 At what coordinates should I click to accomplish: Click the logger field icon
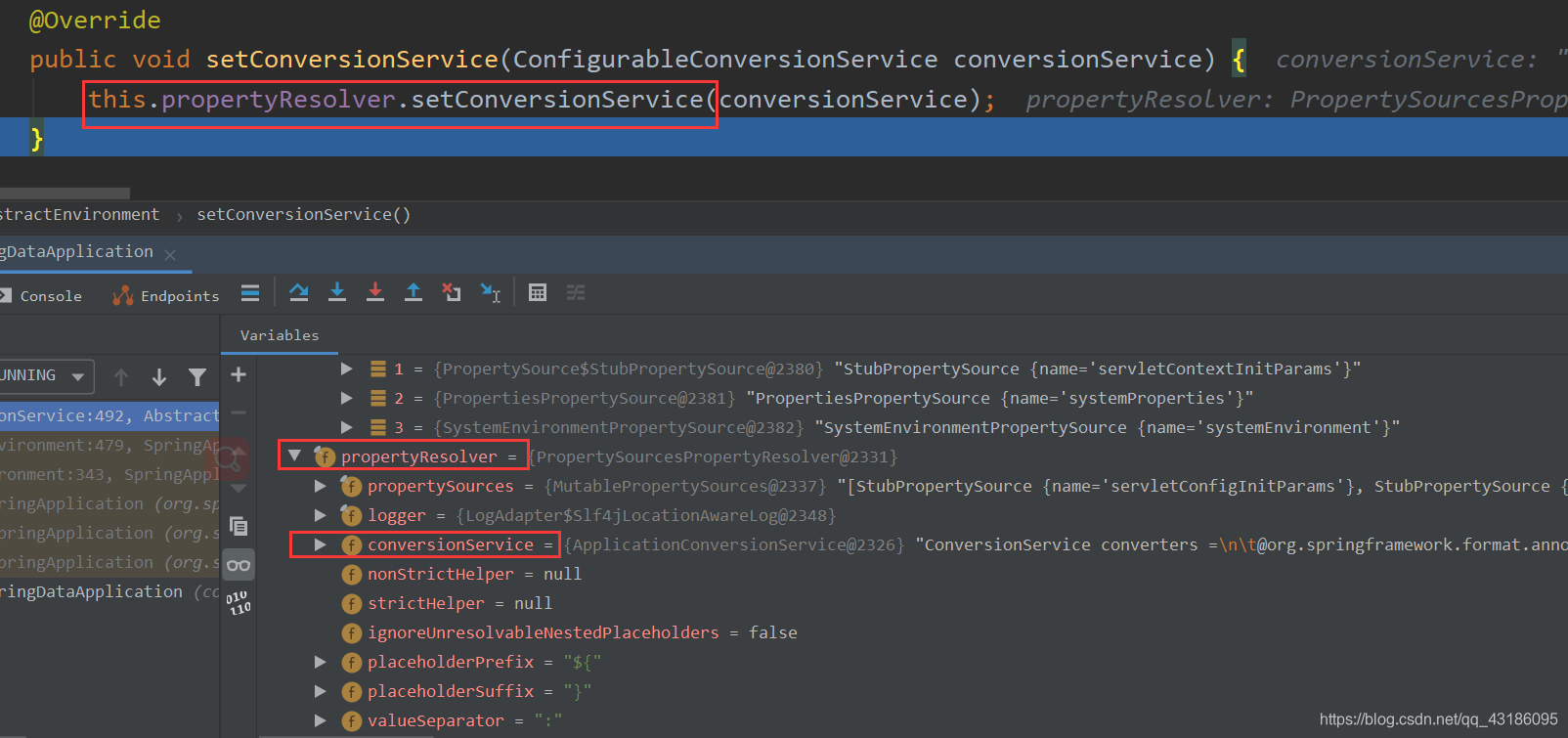(351, 515)
